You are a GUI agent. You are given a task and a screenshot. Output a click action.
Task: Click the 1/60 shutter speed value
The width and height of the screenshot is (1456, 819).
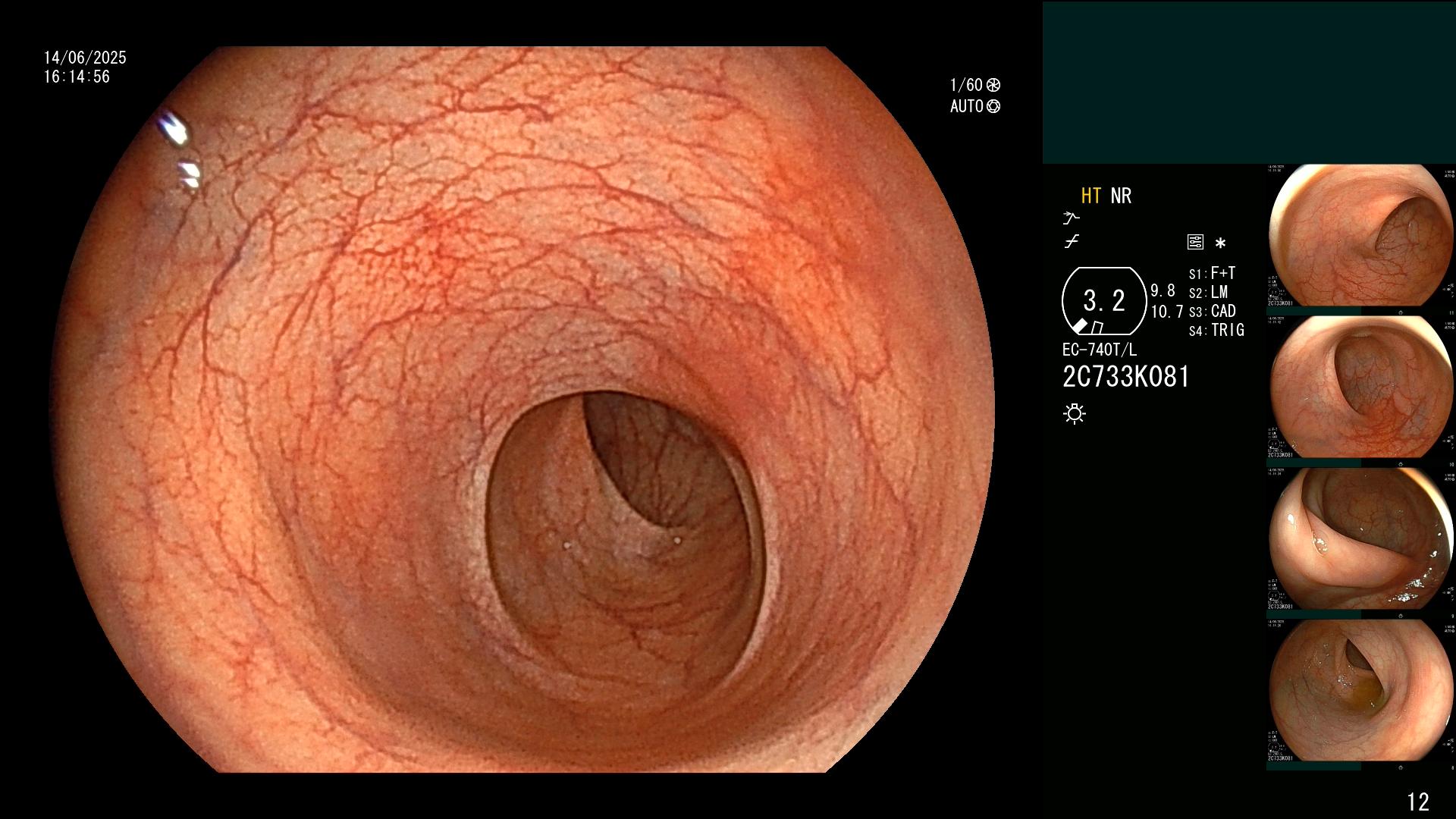point(966,85)
